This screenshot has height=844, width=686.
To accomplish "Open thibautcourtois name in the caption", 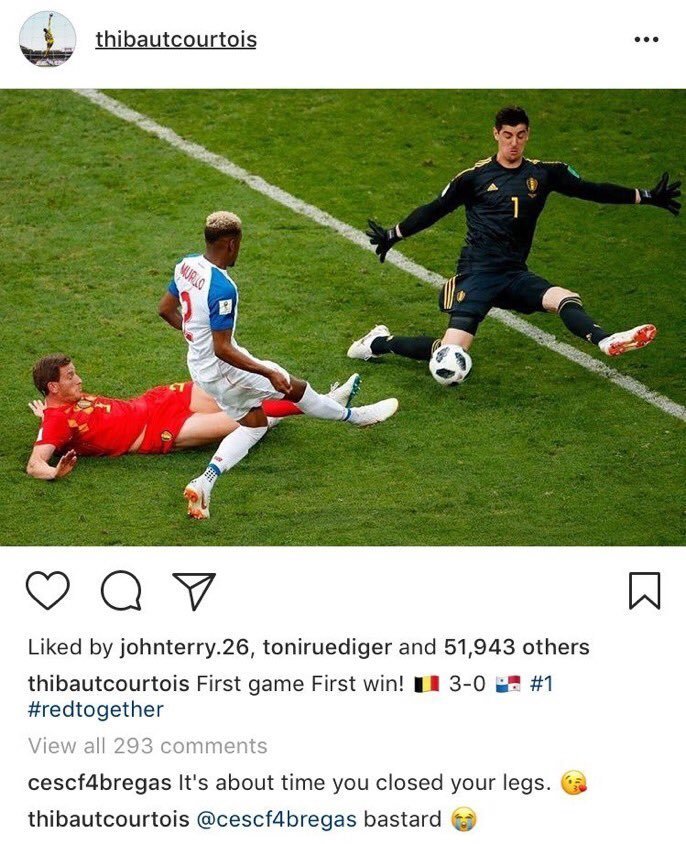I will coord(108,684).
